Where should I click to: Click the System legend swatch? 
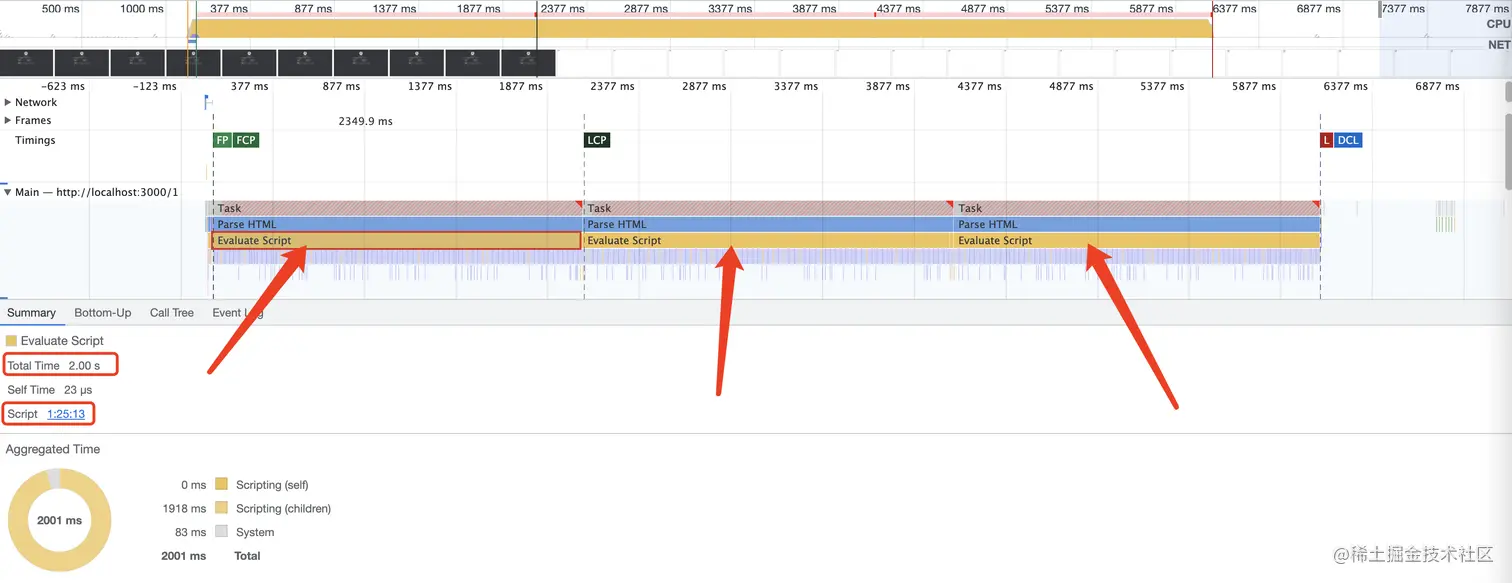[x=221, y=532]
